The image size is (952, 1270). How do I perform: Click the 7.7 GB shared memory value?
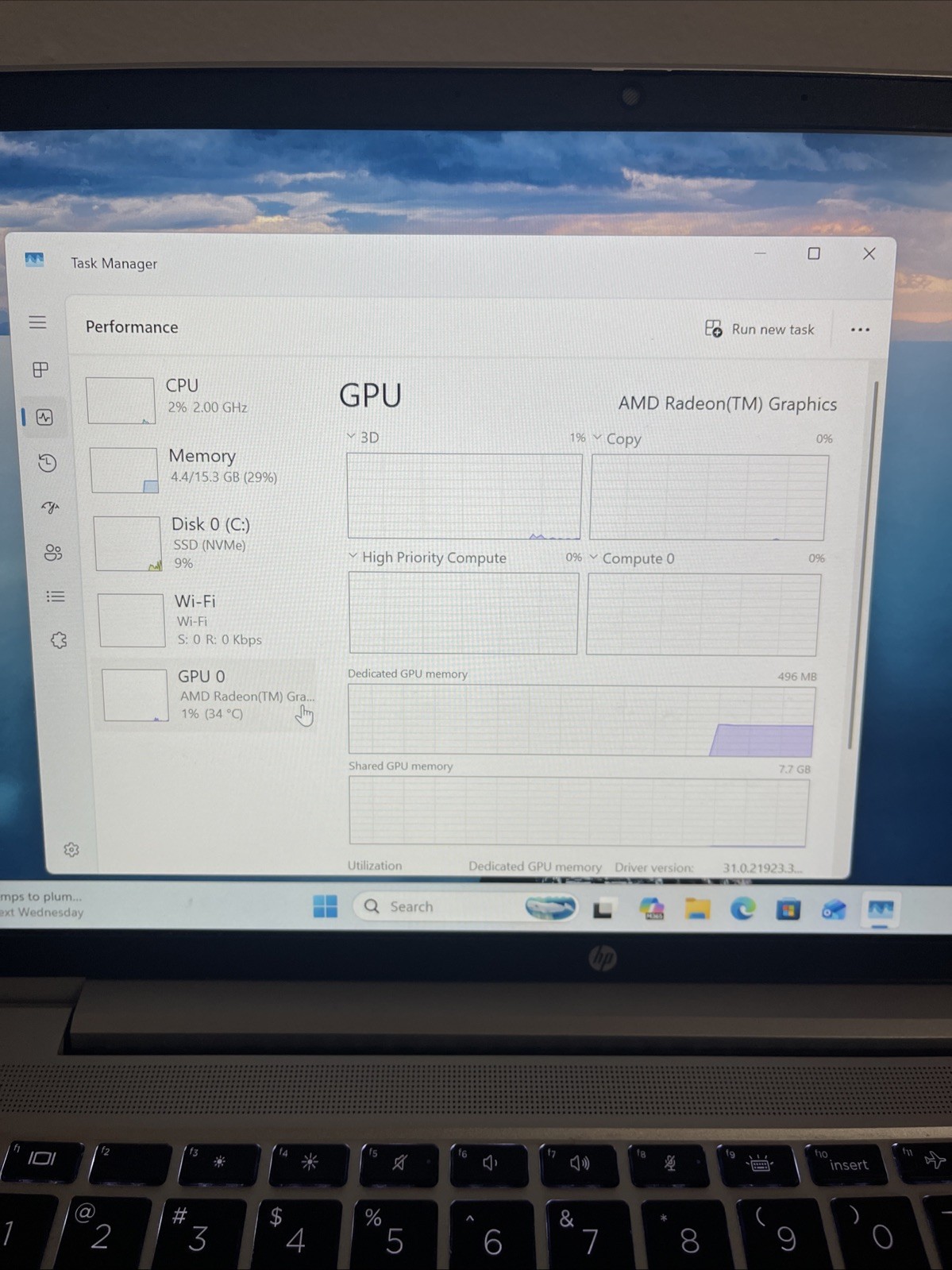[795, 769]
